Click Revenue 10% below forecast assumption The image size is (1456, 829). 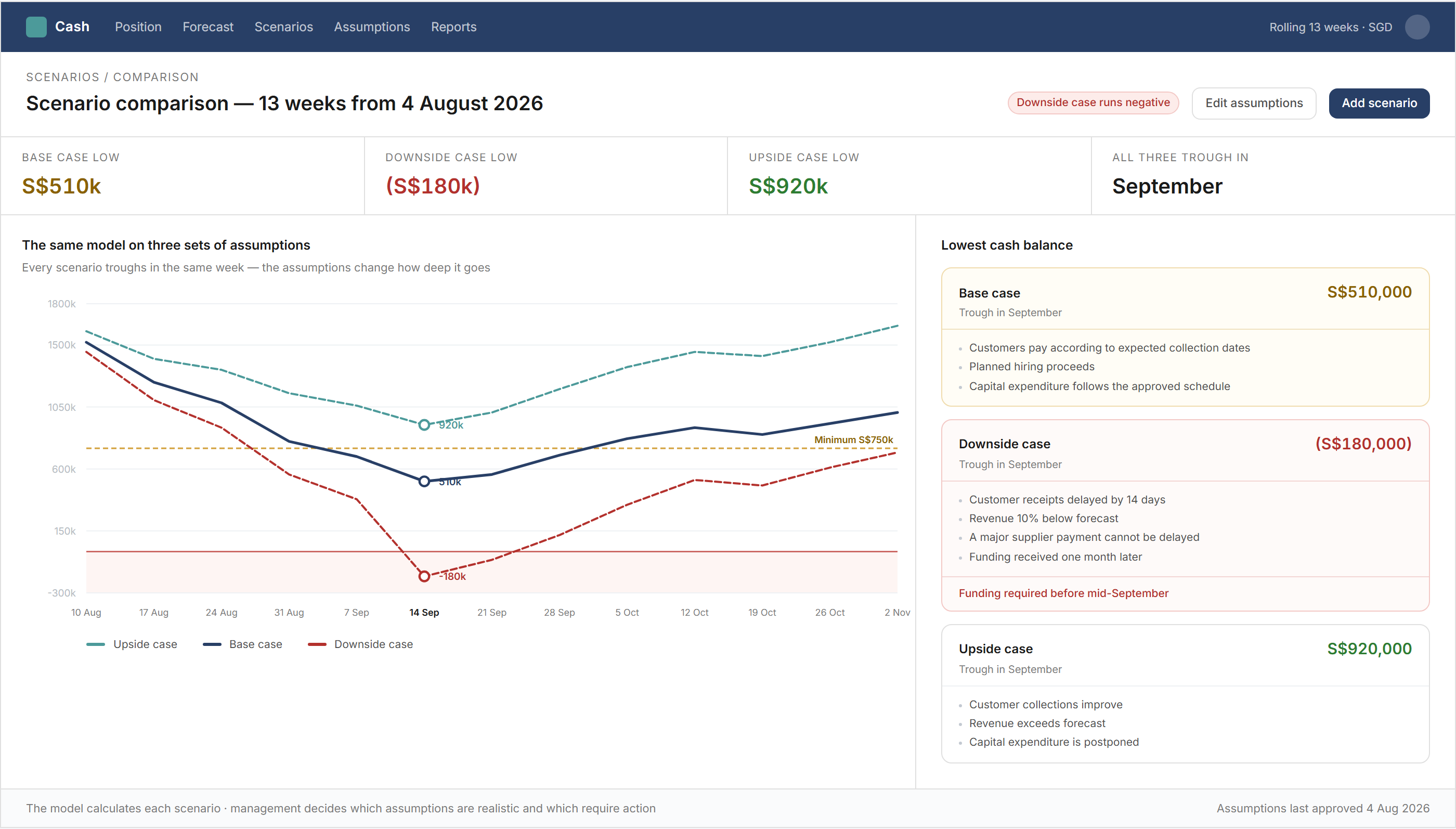tap(1043, 518)
